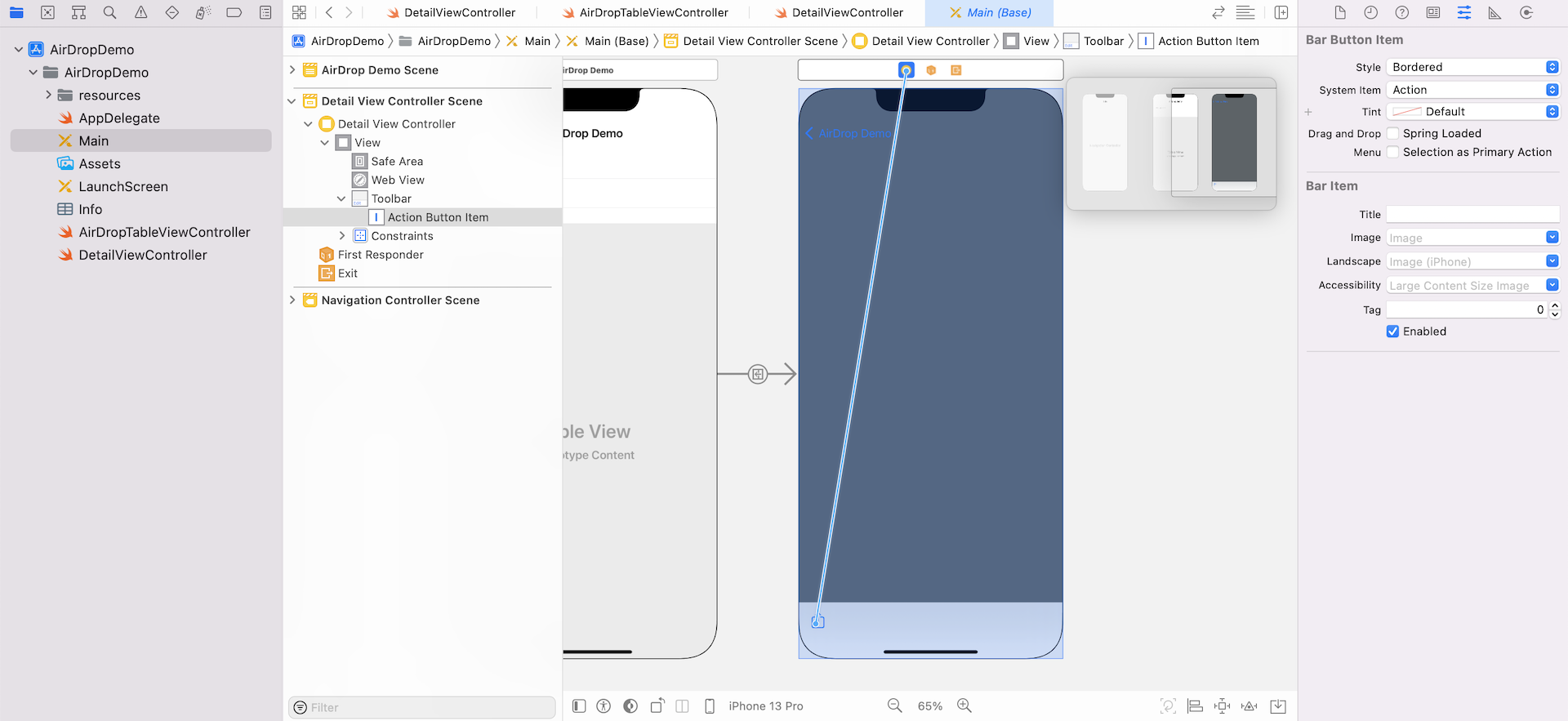Open the Size inspector ruler icon
1568x721 pixels.
1494,13
